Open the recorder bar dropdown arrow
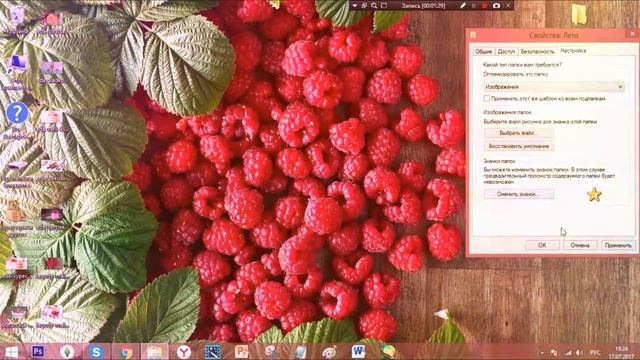 pyautogui.click(x=354, y=6)
